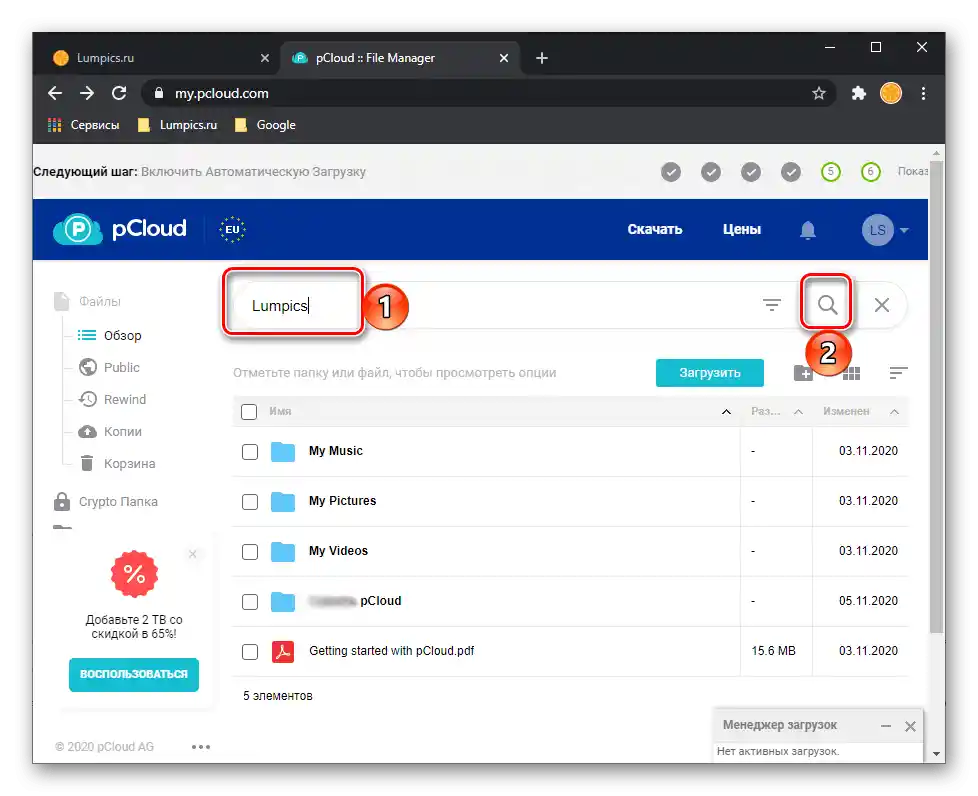The height and width of the screenshot is (796, 978).
Task: Clear the search with the X icon
Action: [x=881, y=305]
